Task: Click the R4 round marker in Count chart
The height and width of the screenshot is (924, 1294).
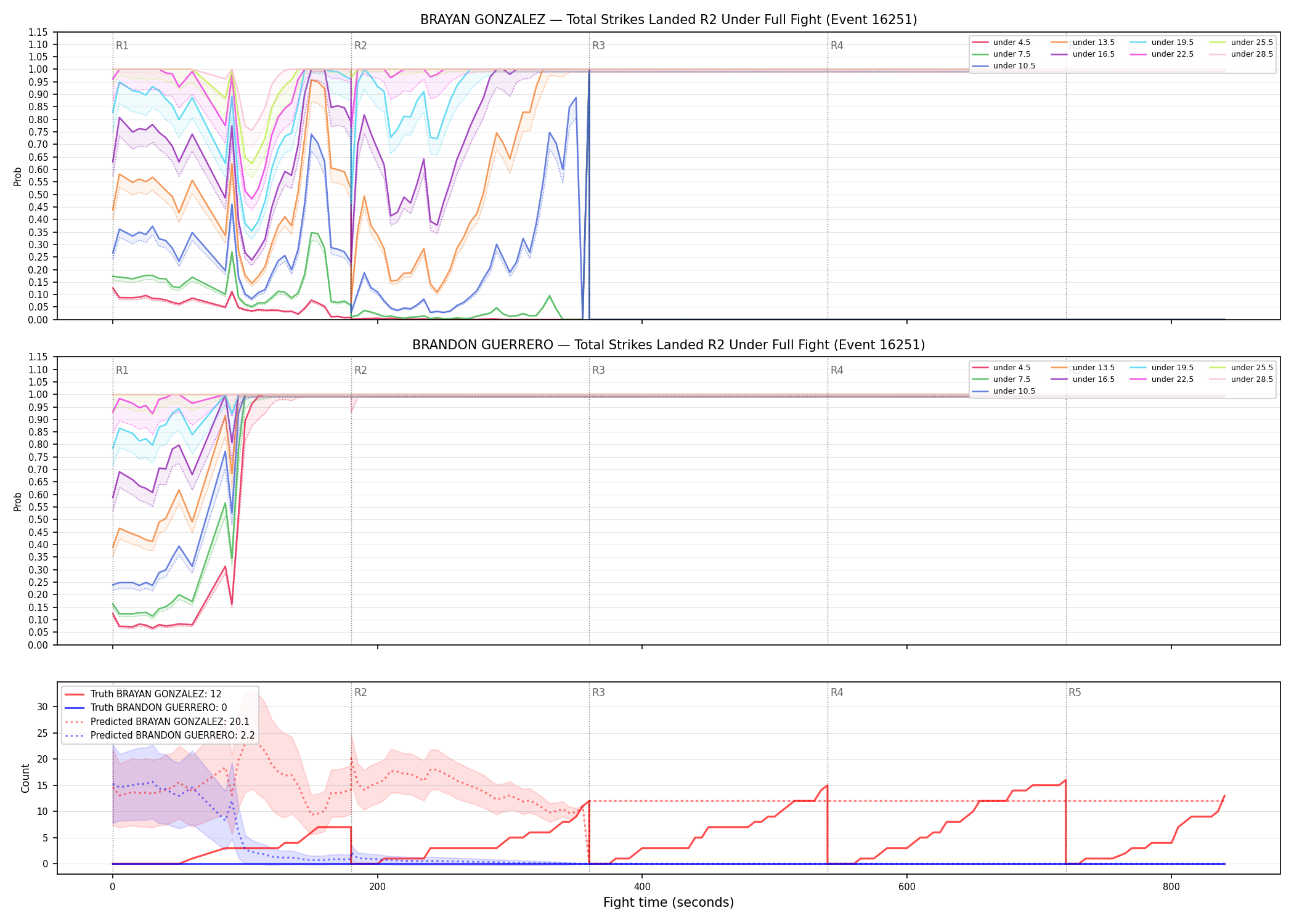Action: point(837,692)
